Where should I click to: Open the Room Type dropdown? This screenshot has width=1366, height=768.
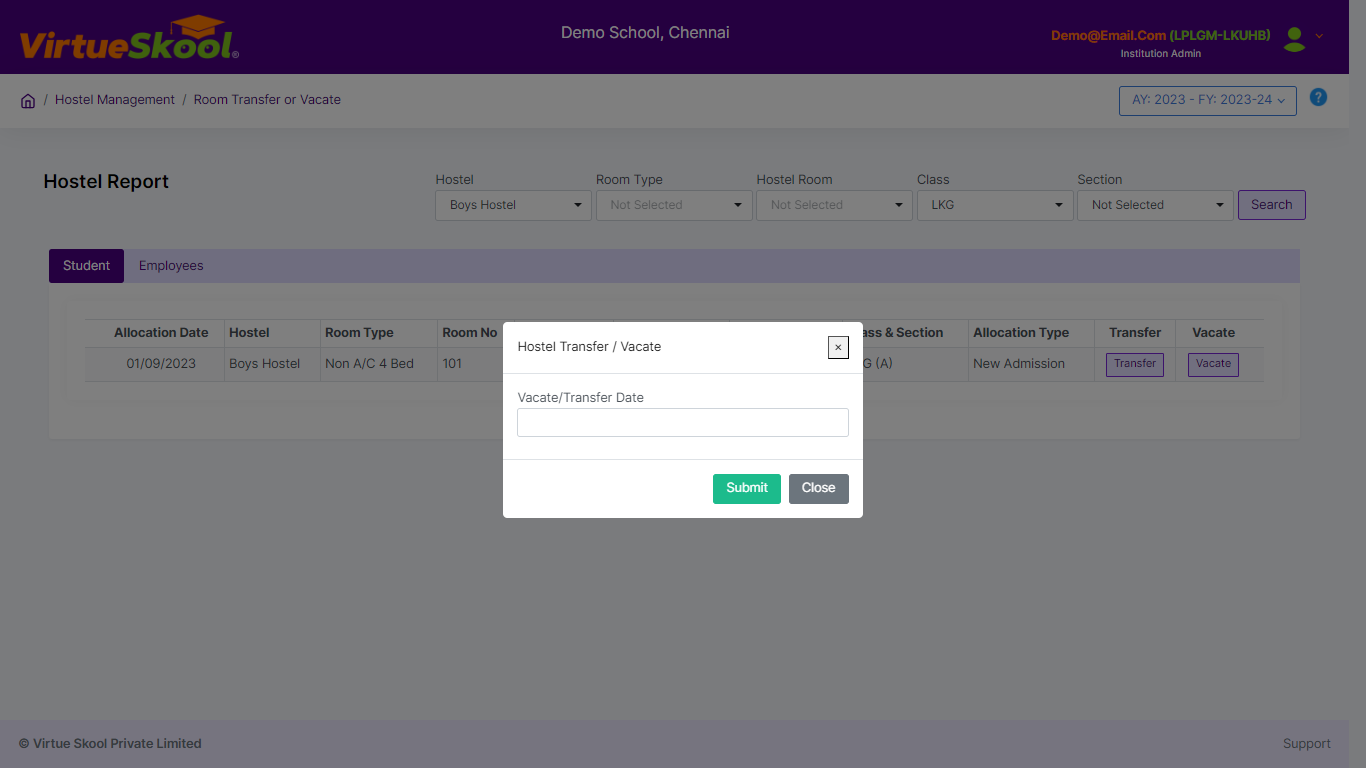coord(674,205)
